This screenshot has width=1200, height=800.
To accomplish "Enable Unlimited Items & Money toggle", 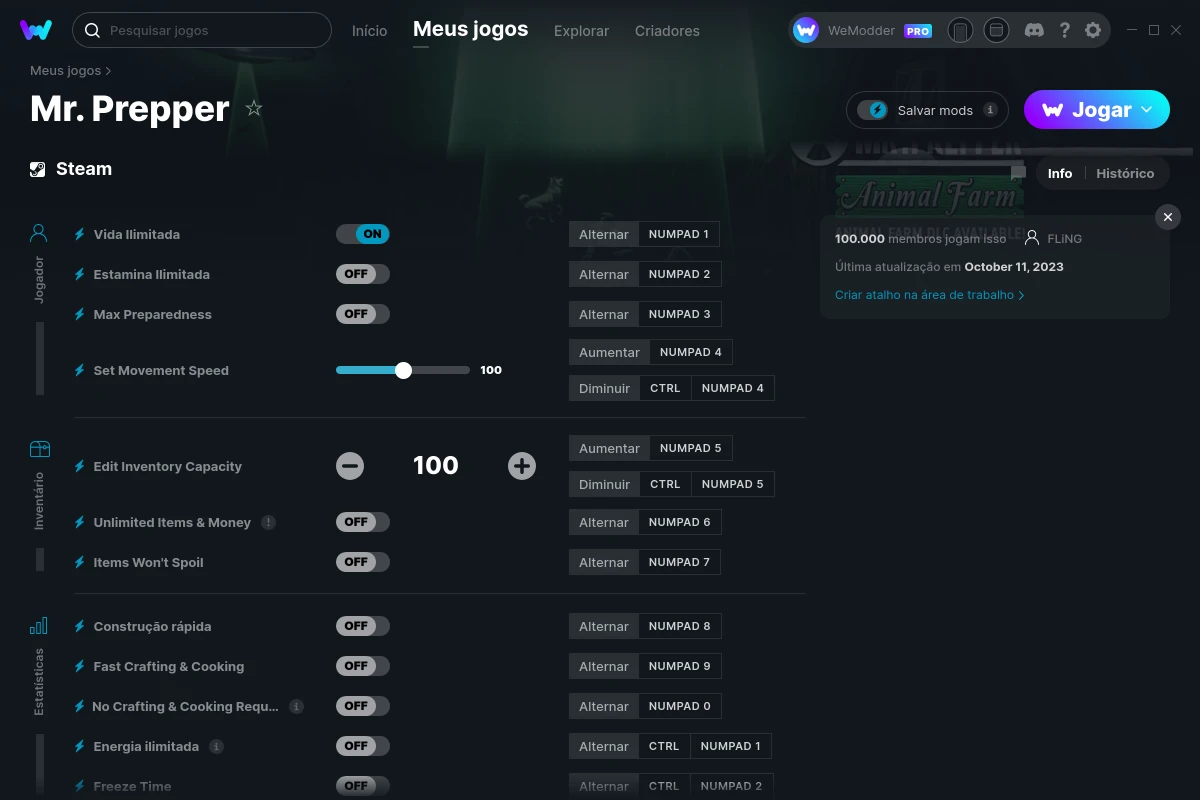I will (x=363, y=522).
